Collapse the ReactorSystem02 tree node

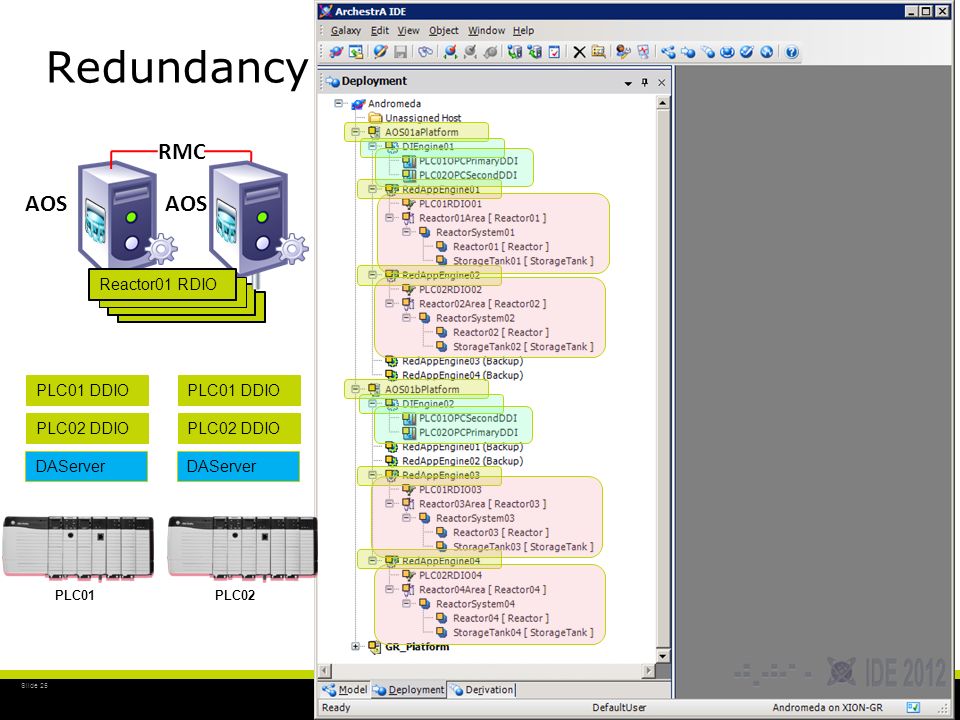[x=407, y=318]
